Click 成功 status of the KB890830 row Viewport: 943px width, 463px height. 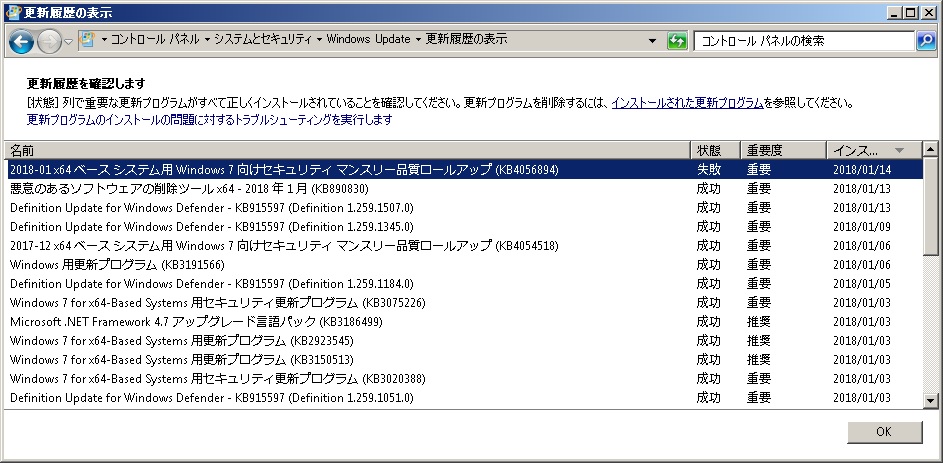[x=708, y=189]
